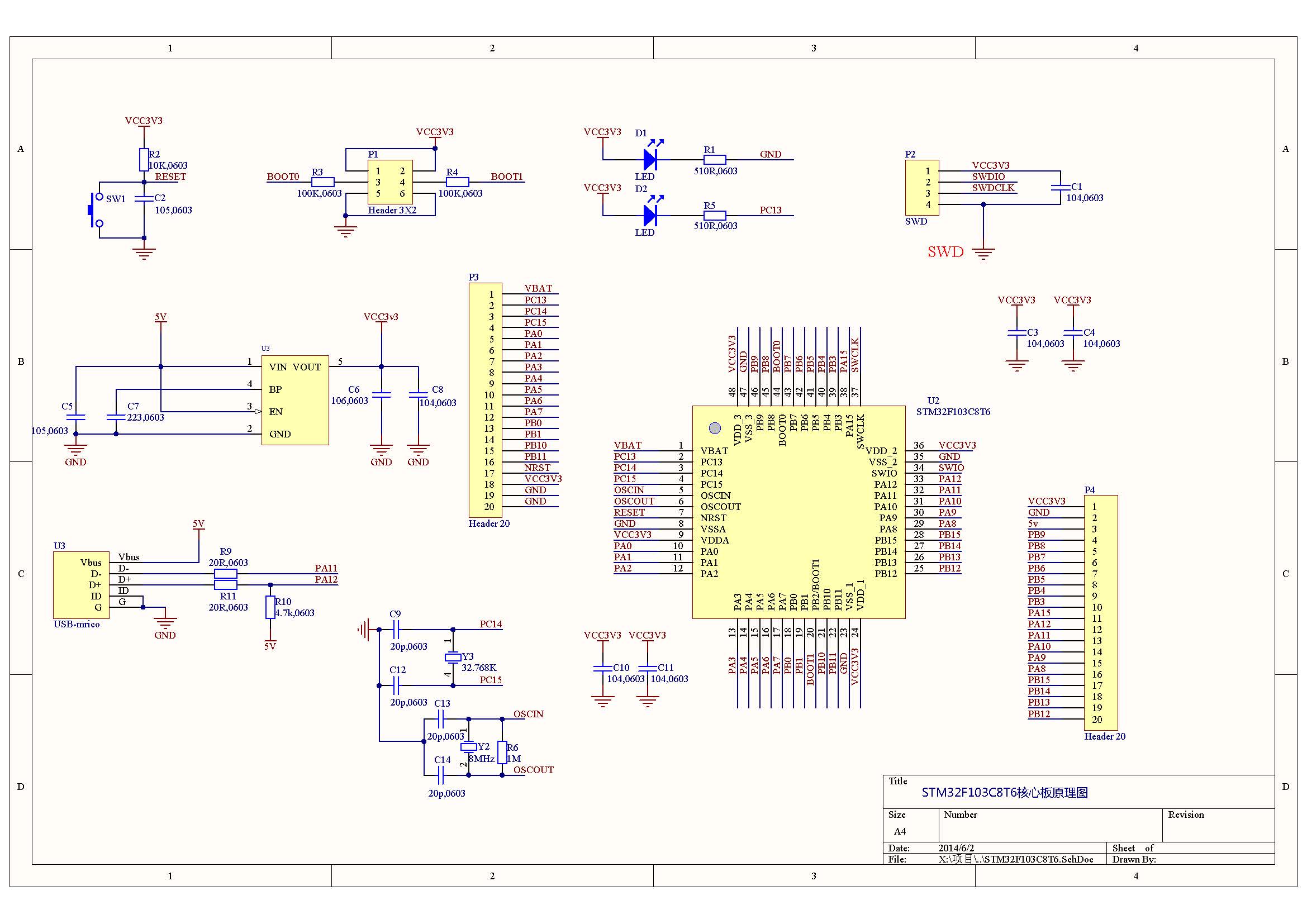This screenshot has width=1307, height=924.
Task: Click the D2 LED diode symbol
Action: click(650, 216)
